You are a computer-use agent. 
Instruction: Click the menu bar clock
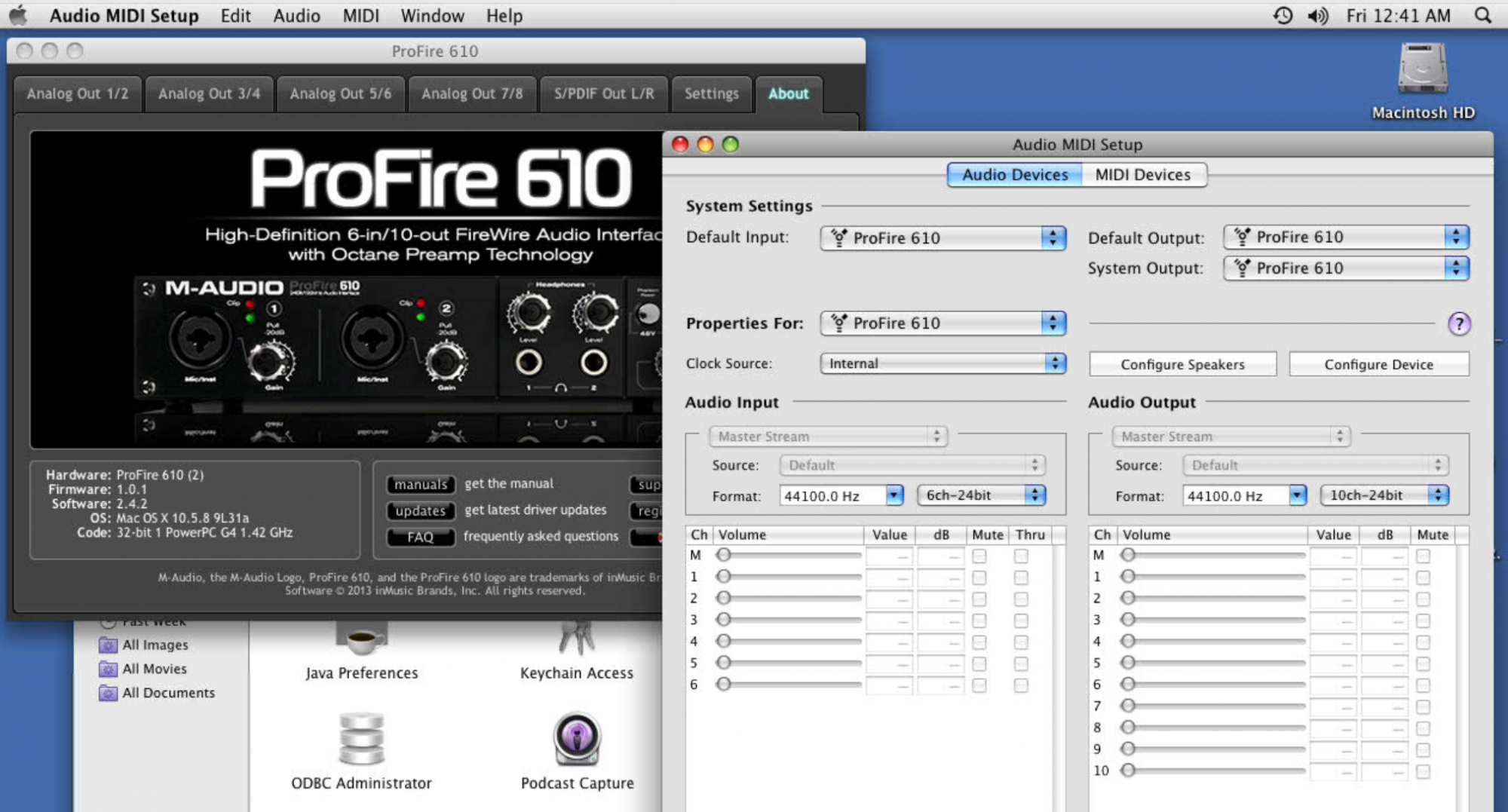1398,15
